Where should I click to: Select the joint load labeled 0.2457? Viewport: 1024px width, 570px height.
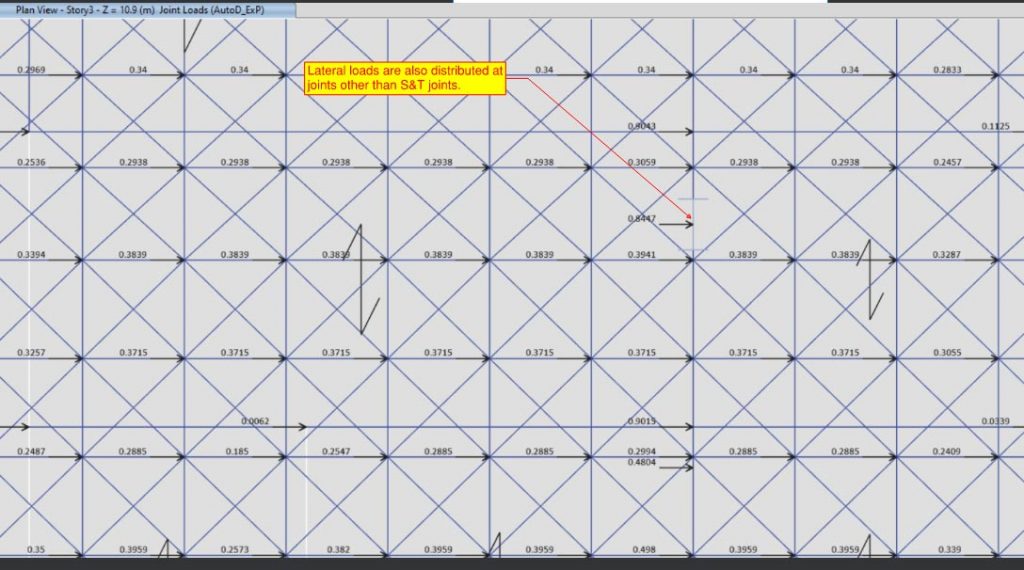pos(947,162)
